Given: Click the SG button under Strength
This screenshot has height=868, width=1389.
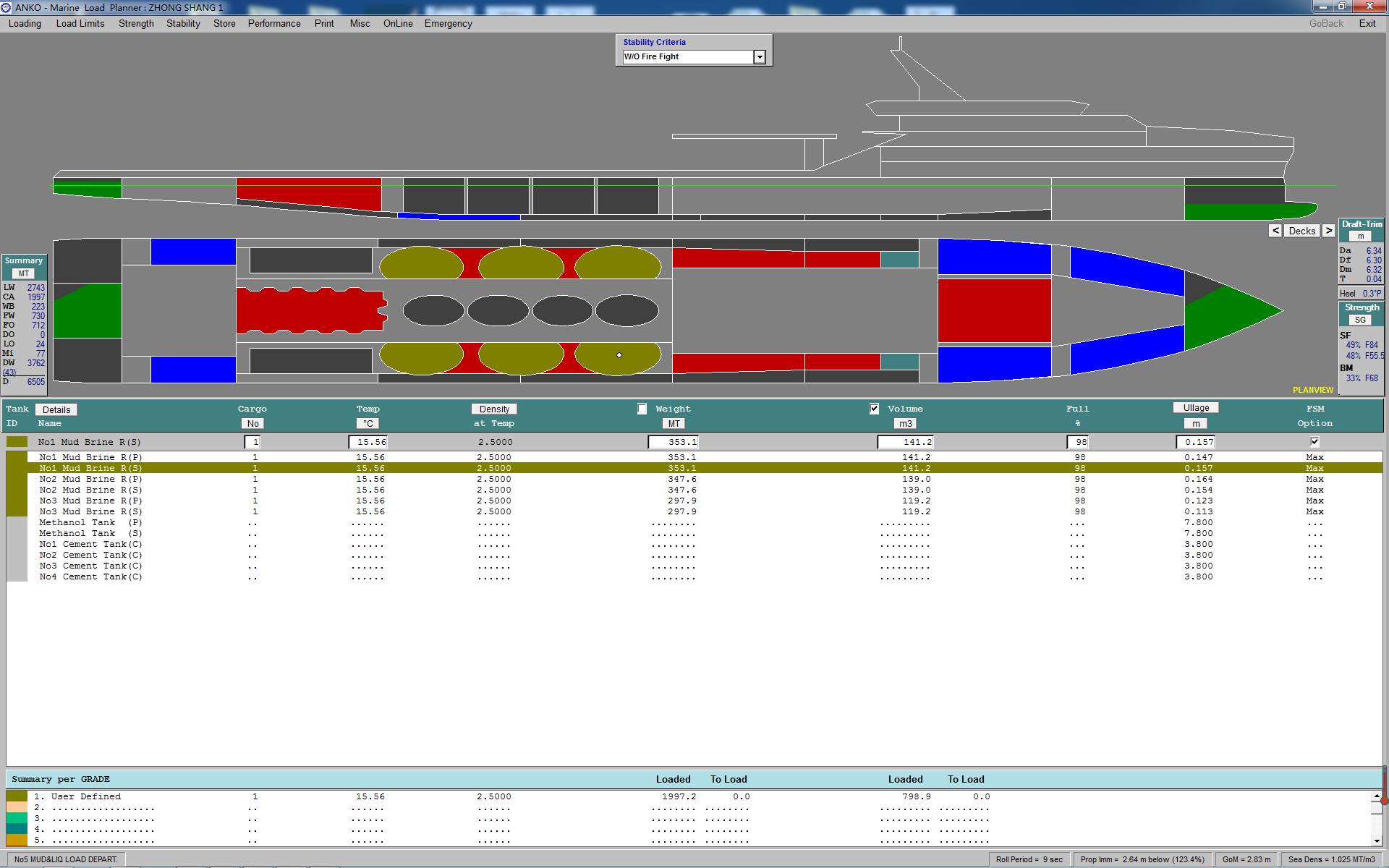Looking at the screenshot, I should pos(1360,320).
